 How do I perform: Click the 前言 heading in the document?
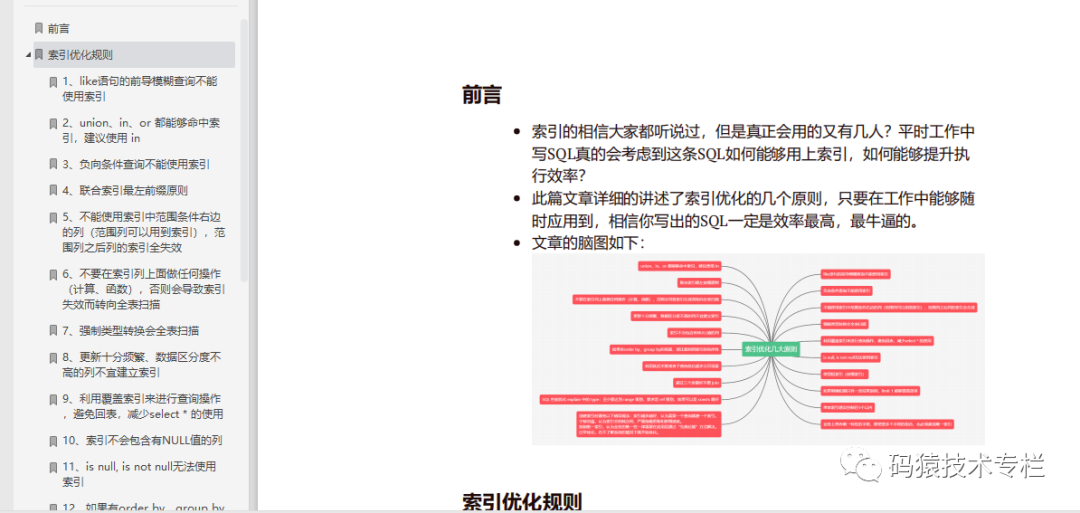[481, 94]
